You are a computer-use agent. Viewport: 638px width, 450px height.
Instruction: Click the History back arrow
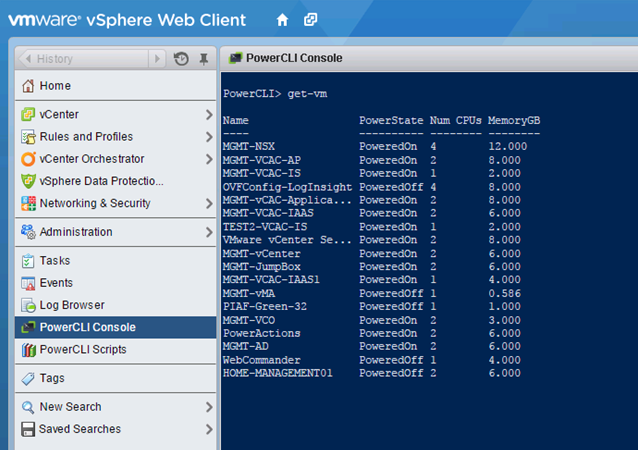point(28,59)
